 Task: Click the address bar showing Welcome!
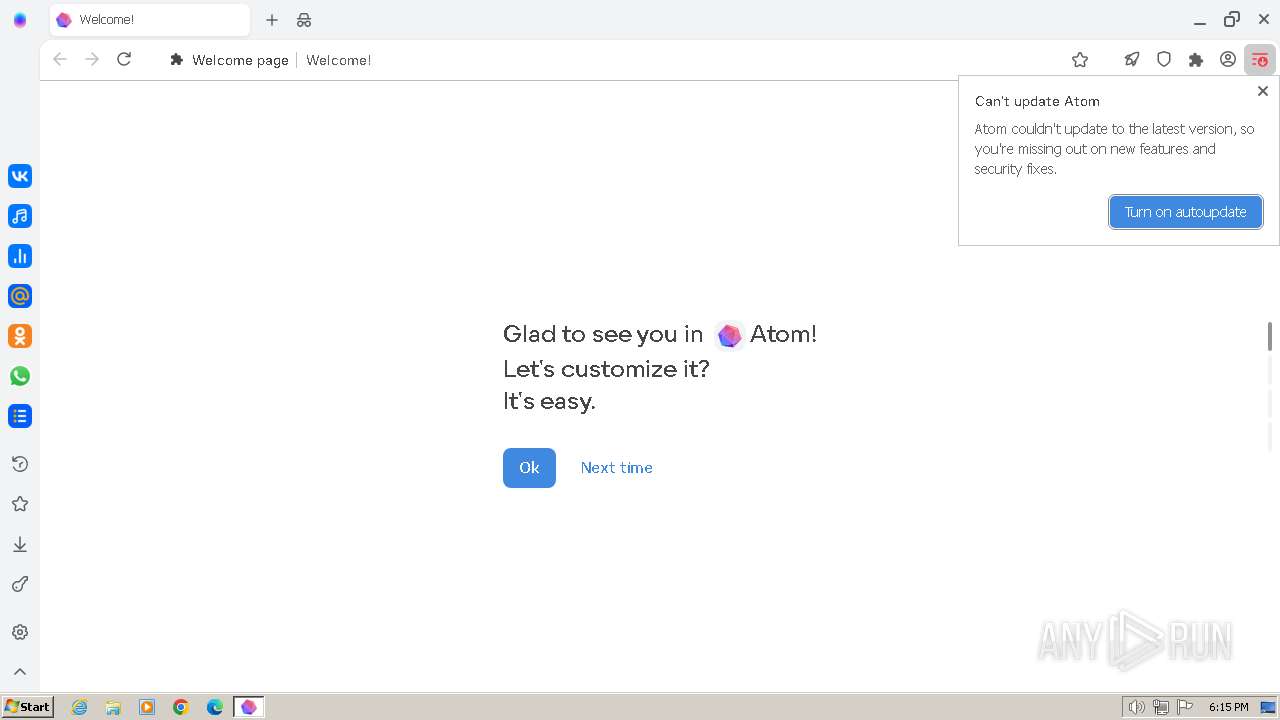point(338,60)
